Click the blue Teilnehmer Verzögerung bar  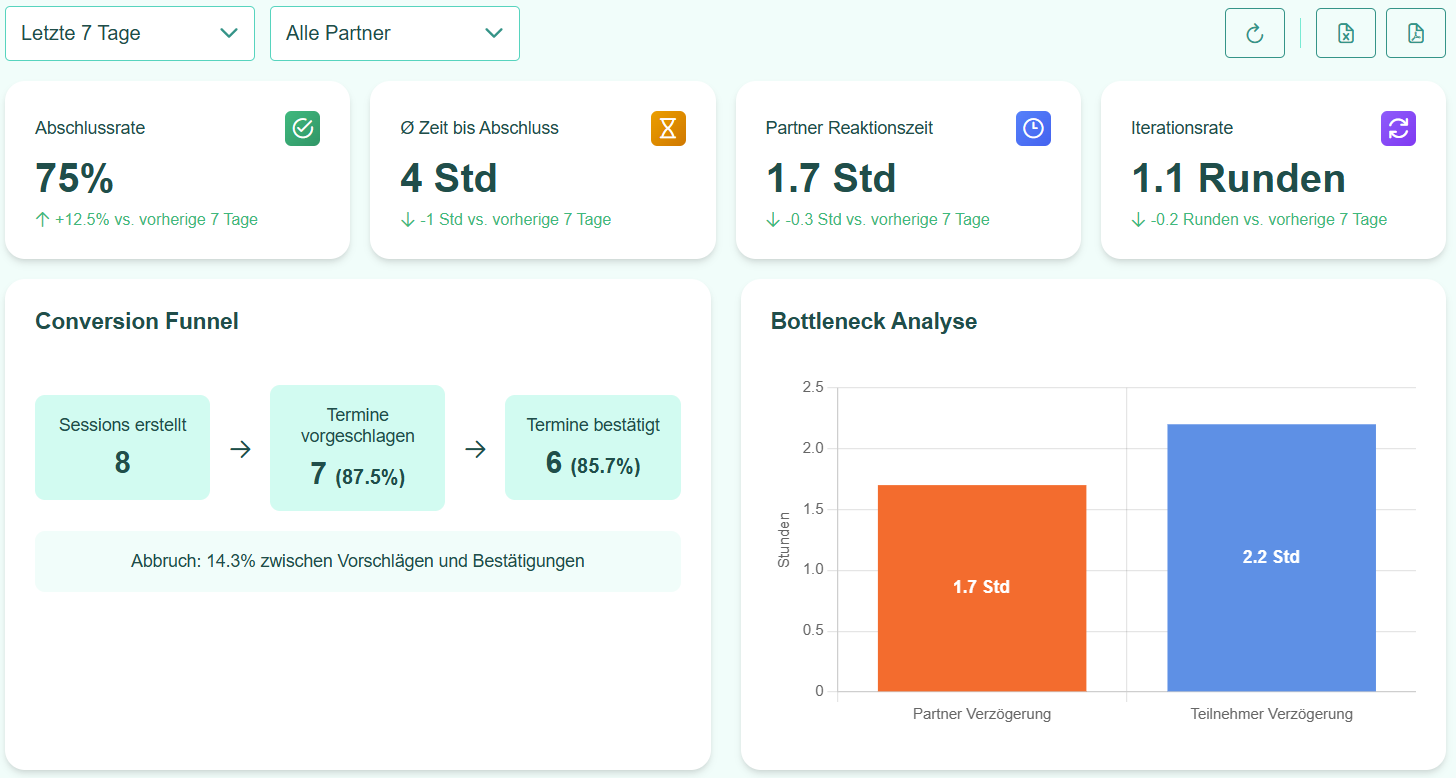point(1271,558)
